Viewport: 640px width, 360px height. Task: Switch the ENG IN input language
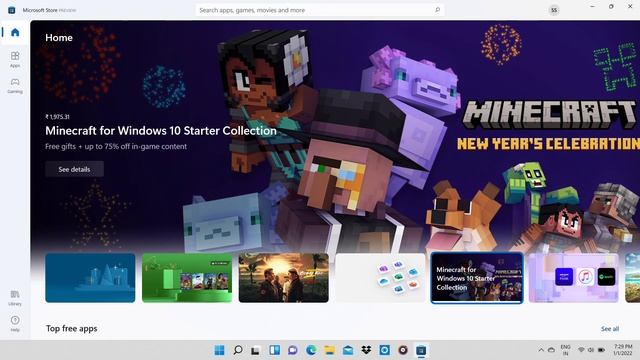[565, 350]
